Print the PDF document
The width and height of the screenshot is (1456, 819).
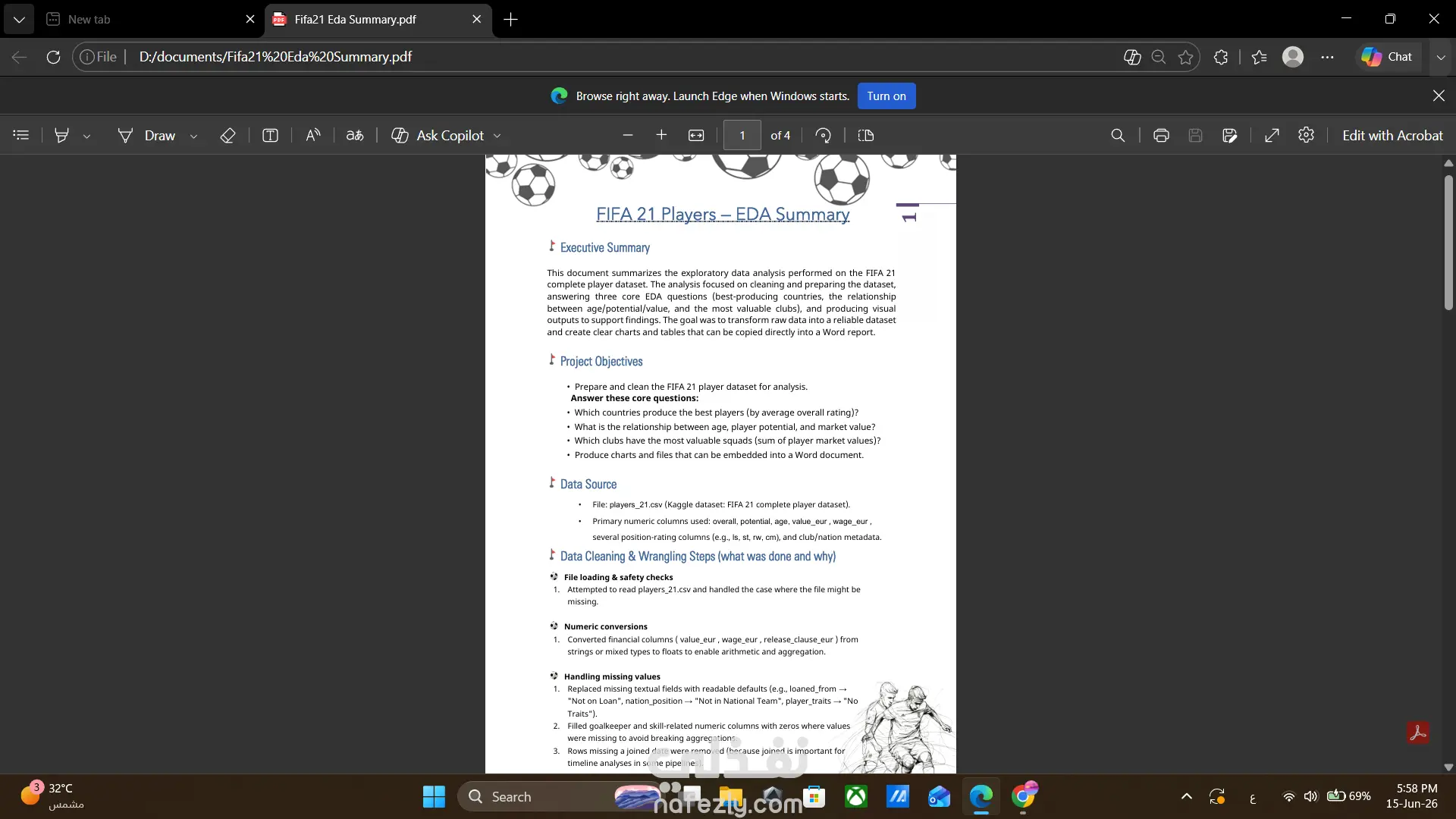point(1161,135)
